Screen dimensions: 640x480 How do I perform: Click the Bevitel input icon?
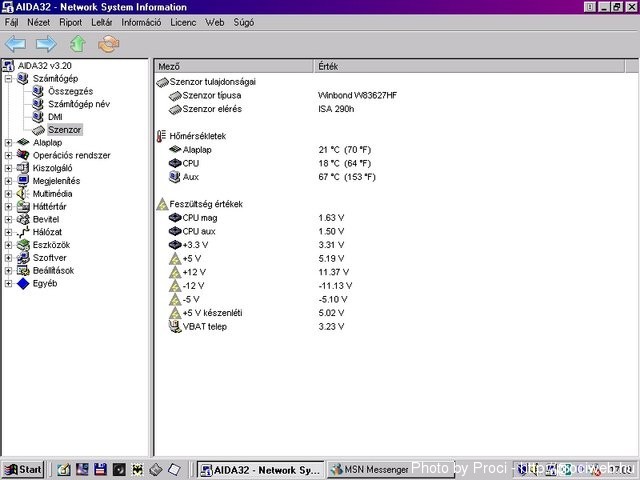(x=23, y=219)
